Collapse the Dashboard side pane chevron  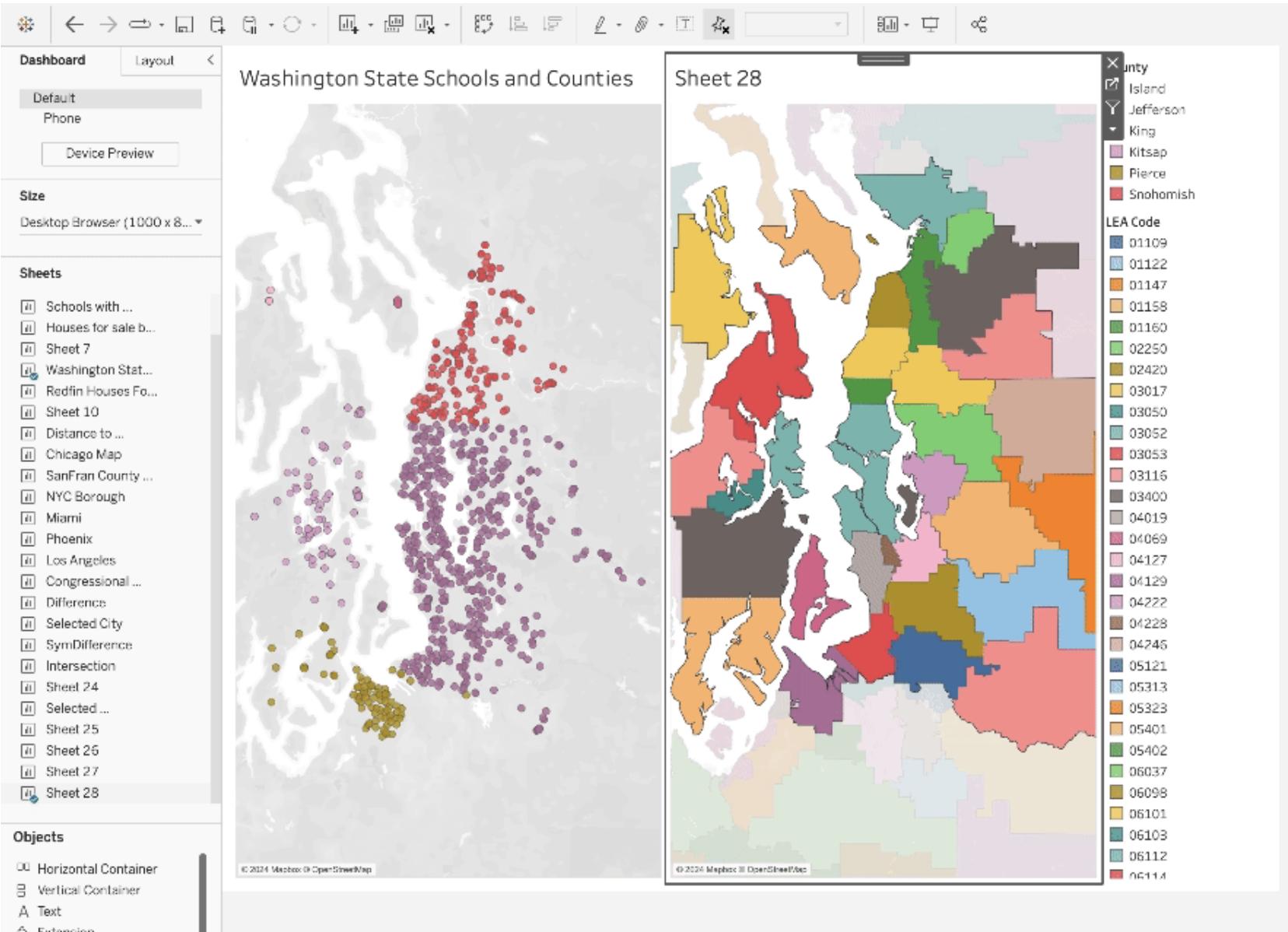(210, 60)
